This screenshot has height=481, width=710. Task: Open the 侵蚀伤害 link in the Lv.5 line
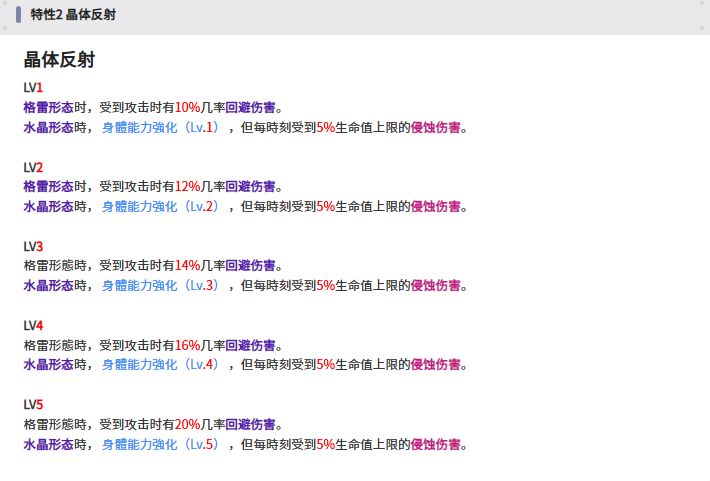pyautogui.click(x=436, y=444)
